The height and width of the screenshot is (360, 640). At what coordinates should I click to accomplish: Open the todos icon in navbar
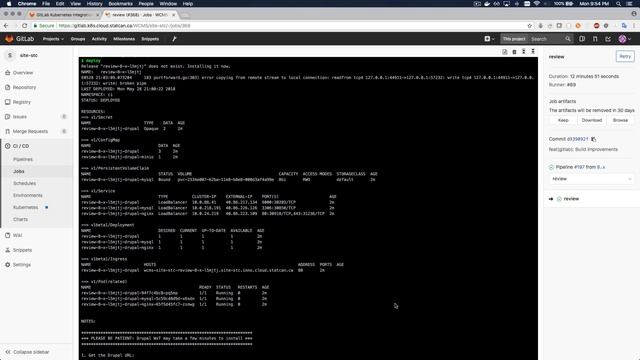point(608,39)
